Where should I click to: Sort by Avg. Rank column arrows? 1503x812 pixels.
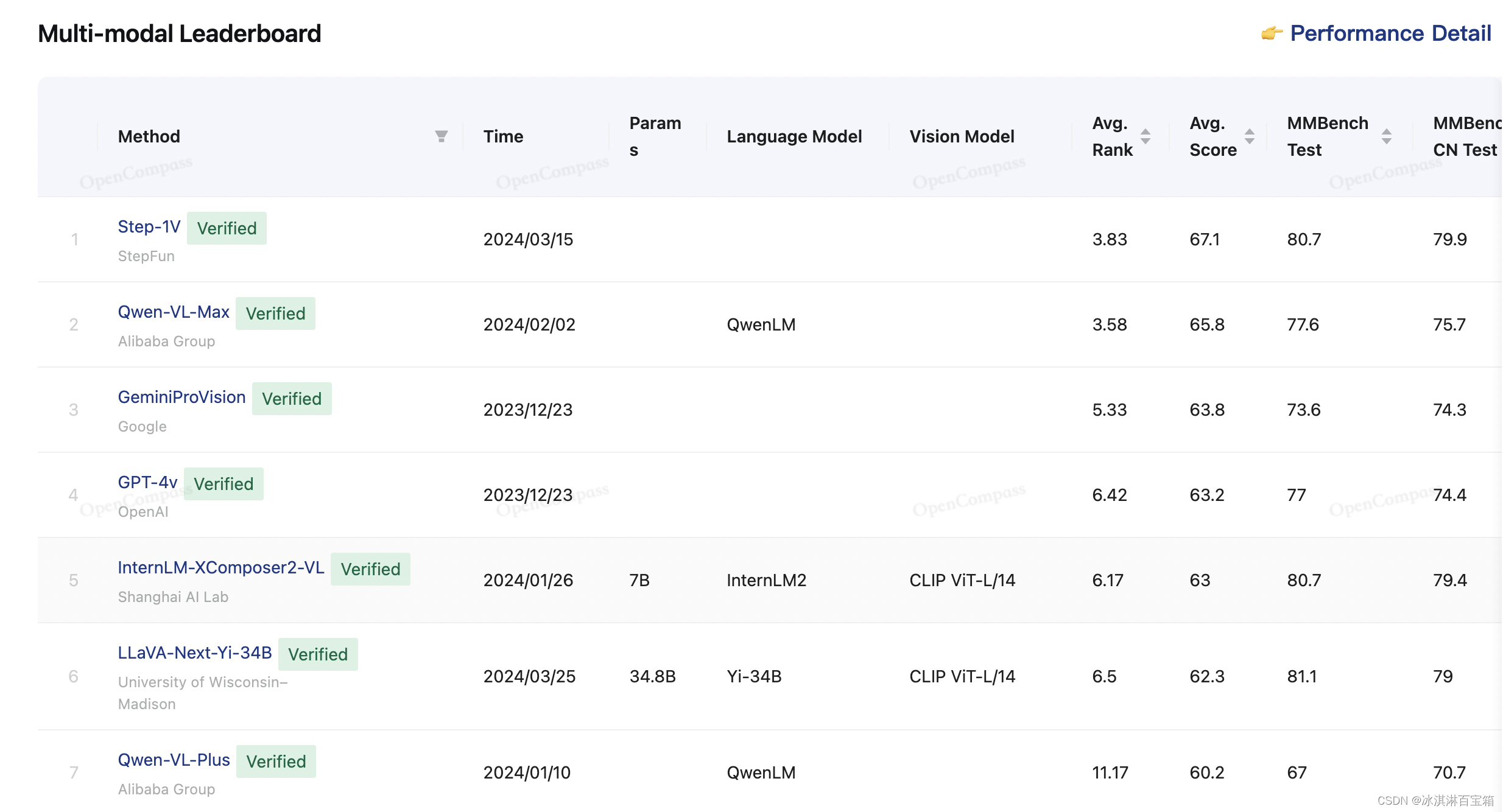click(x=1146, y=136)
